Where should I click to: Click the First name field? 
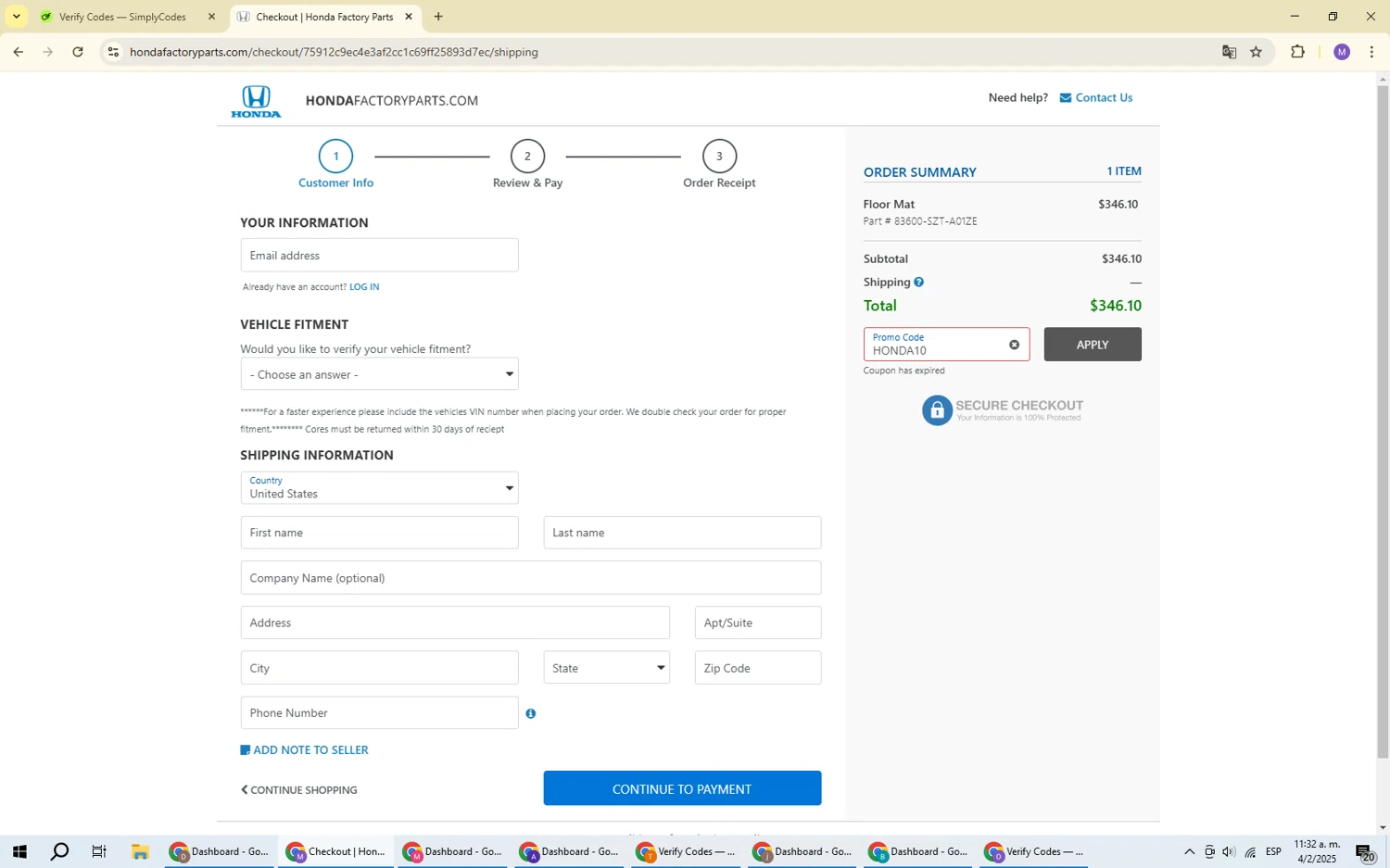coord(379,533)
